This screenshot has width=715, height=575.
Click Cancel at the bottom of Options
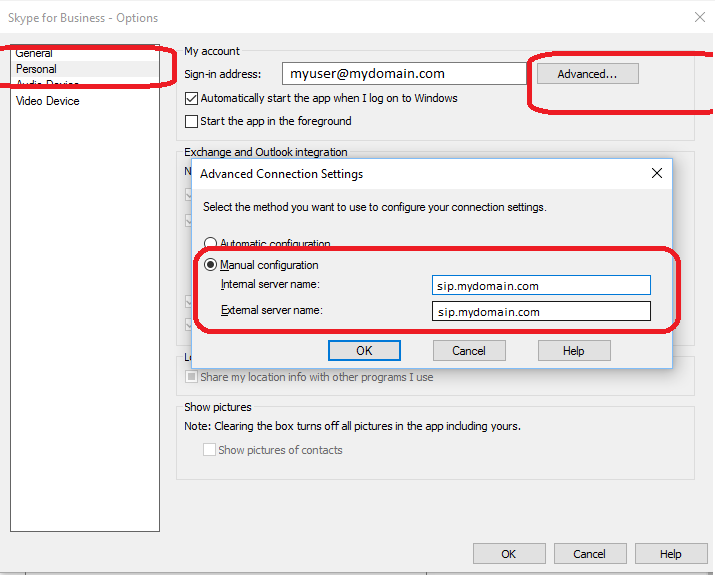click(590, 554)
